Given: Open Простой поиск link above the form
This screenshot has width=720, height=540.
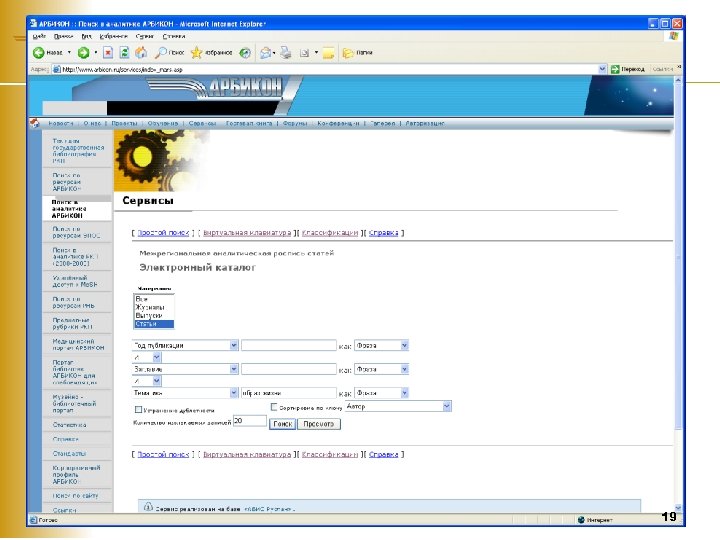Looking at the screenshot, I should click(163, 233).
